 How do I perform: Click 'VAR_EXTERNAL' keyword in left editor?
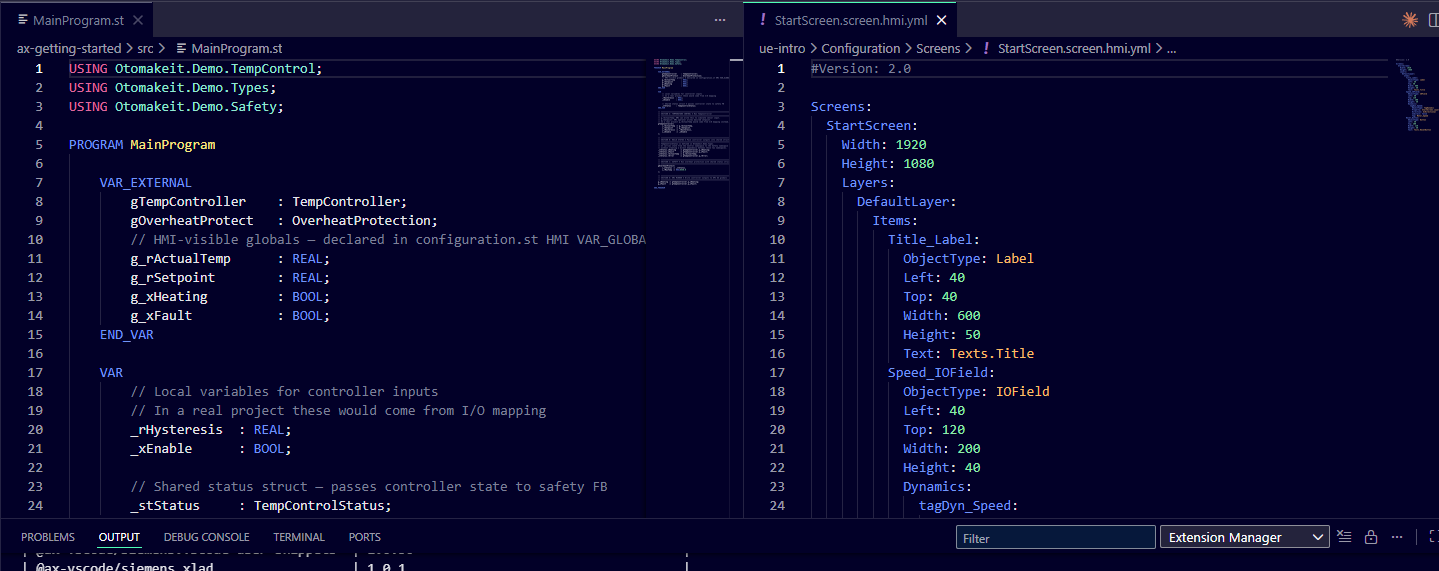coord(146,182)
